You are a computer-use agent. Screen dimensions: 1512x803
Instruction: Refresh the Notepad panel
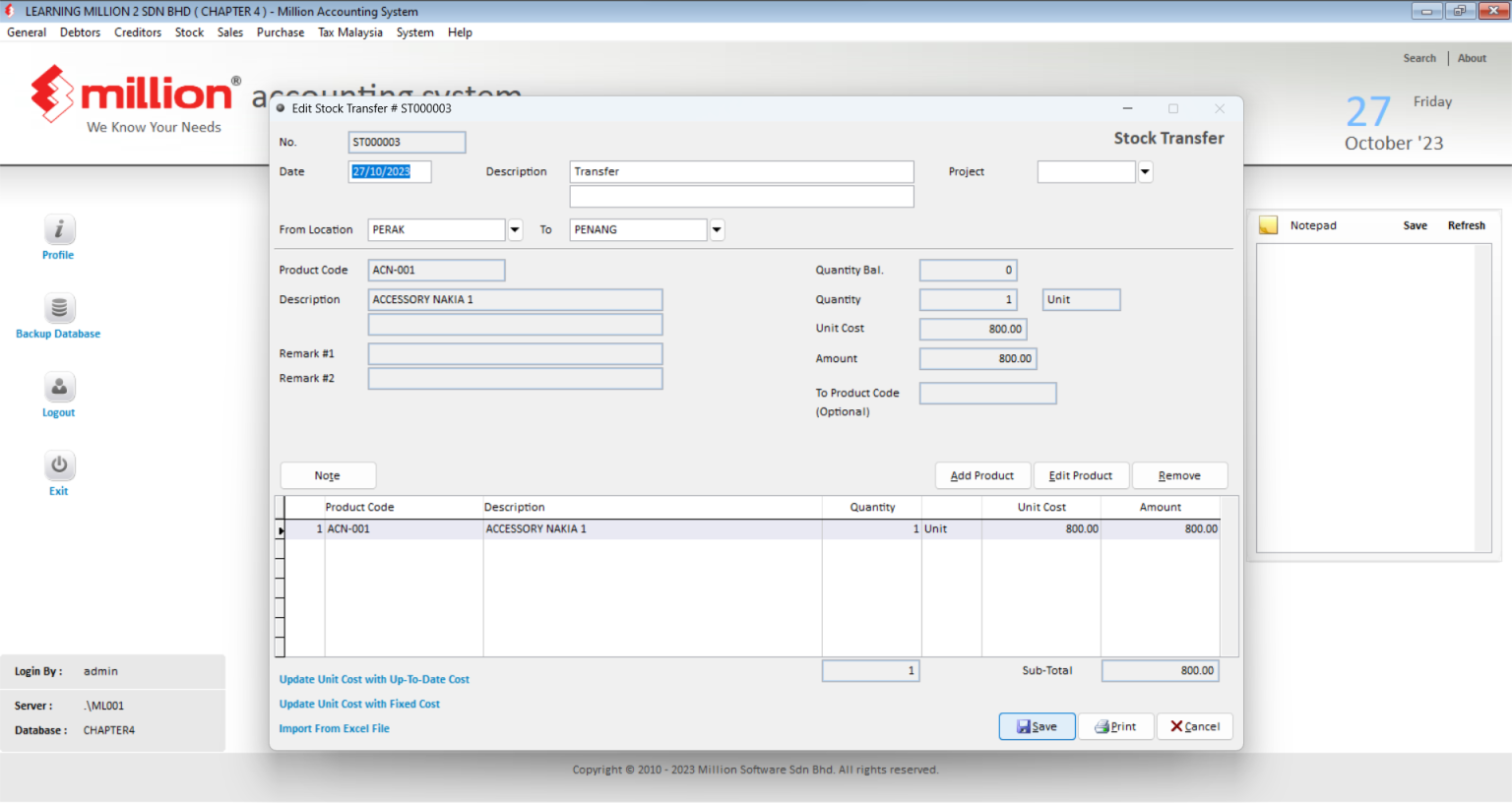click(x=1466, y=225)
